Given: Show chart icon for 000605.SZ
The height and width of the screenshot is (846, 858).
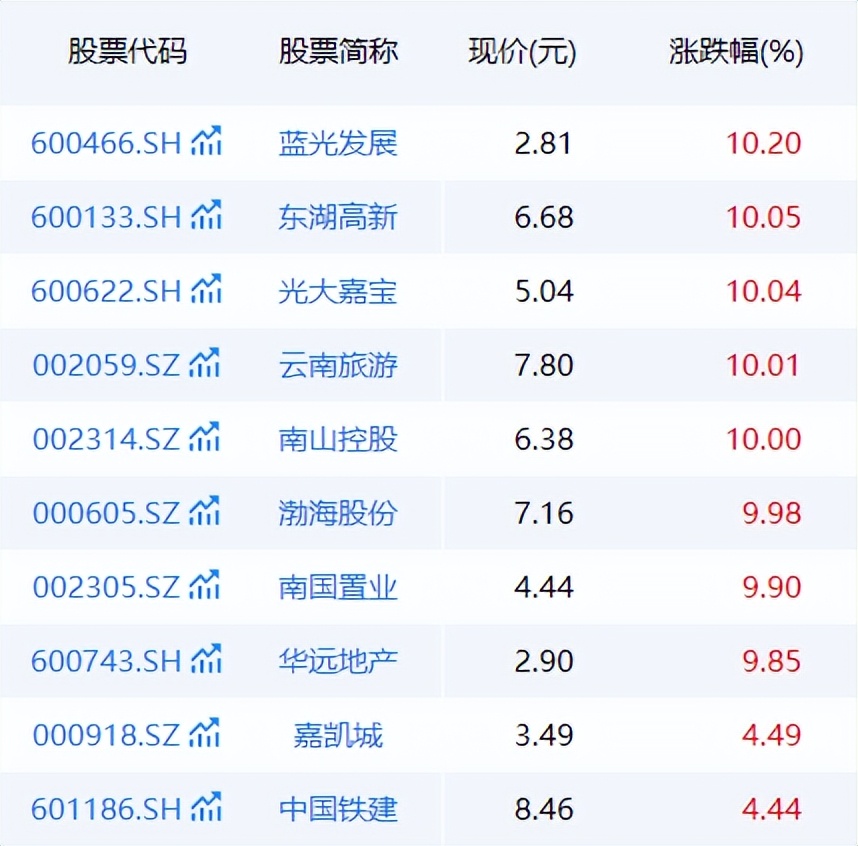Looking at the screenshot, I should pos(206,511).
